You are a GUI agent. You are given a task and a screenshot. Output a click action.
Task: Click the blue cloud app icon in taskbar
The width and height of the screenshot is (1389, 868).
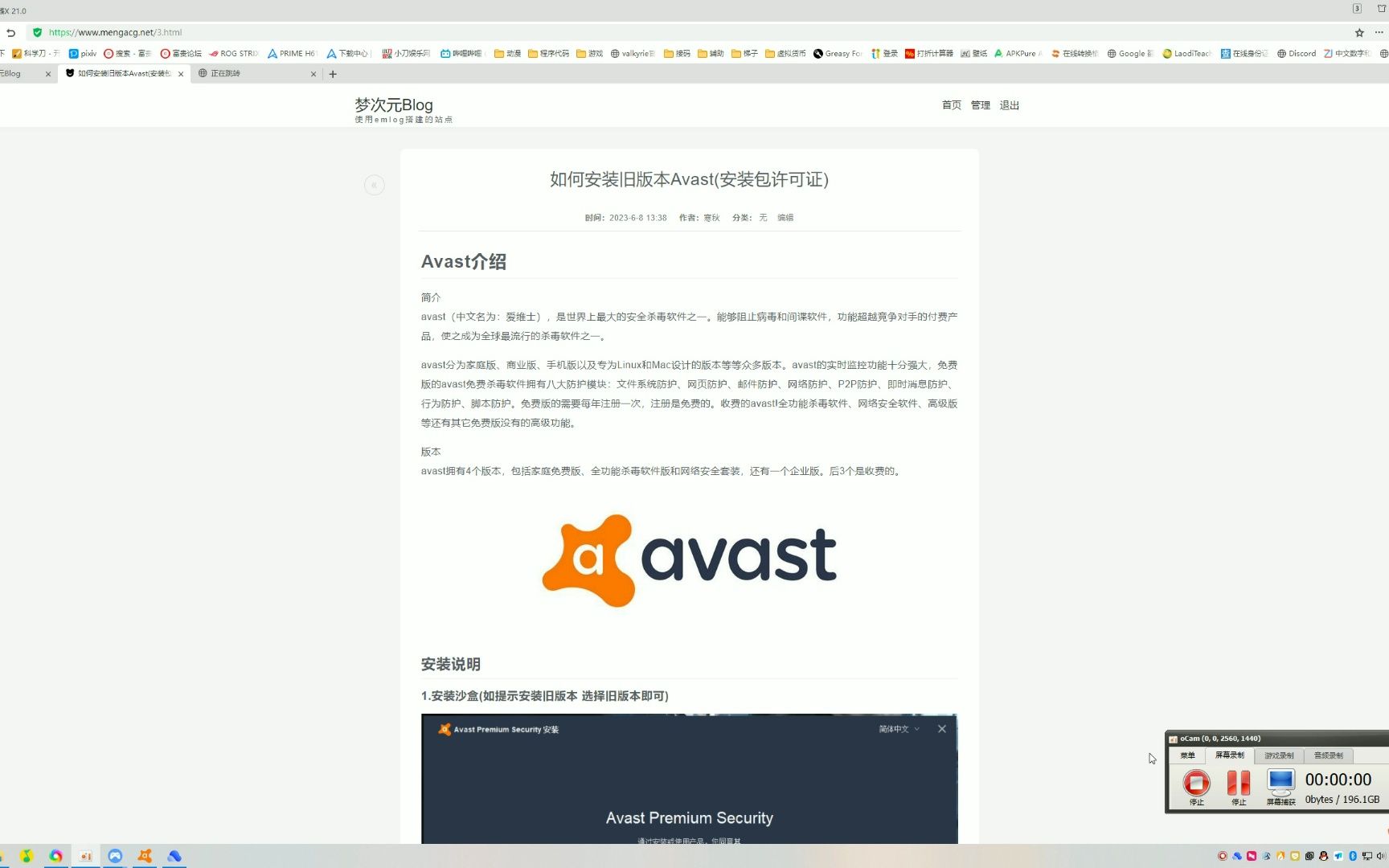coord(174,856)
